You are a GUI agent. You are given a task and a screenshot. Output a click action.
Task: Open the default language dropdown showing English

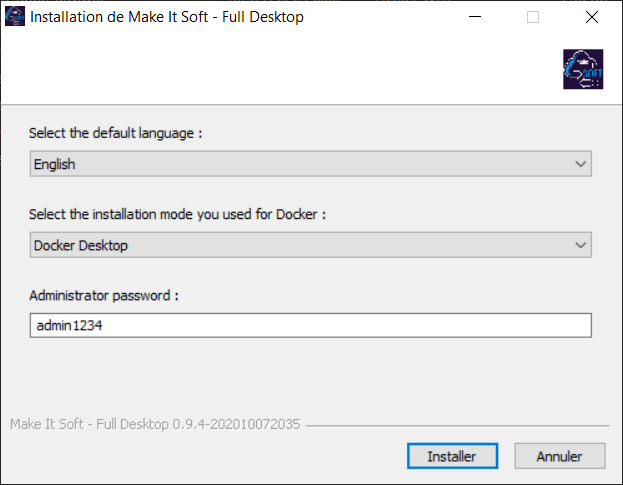pos(311,164)
